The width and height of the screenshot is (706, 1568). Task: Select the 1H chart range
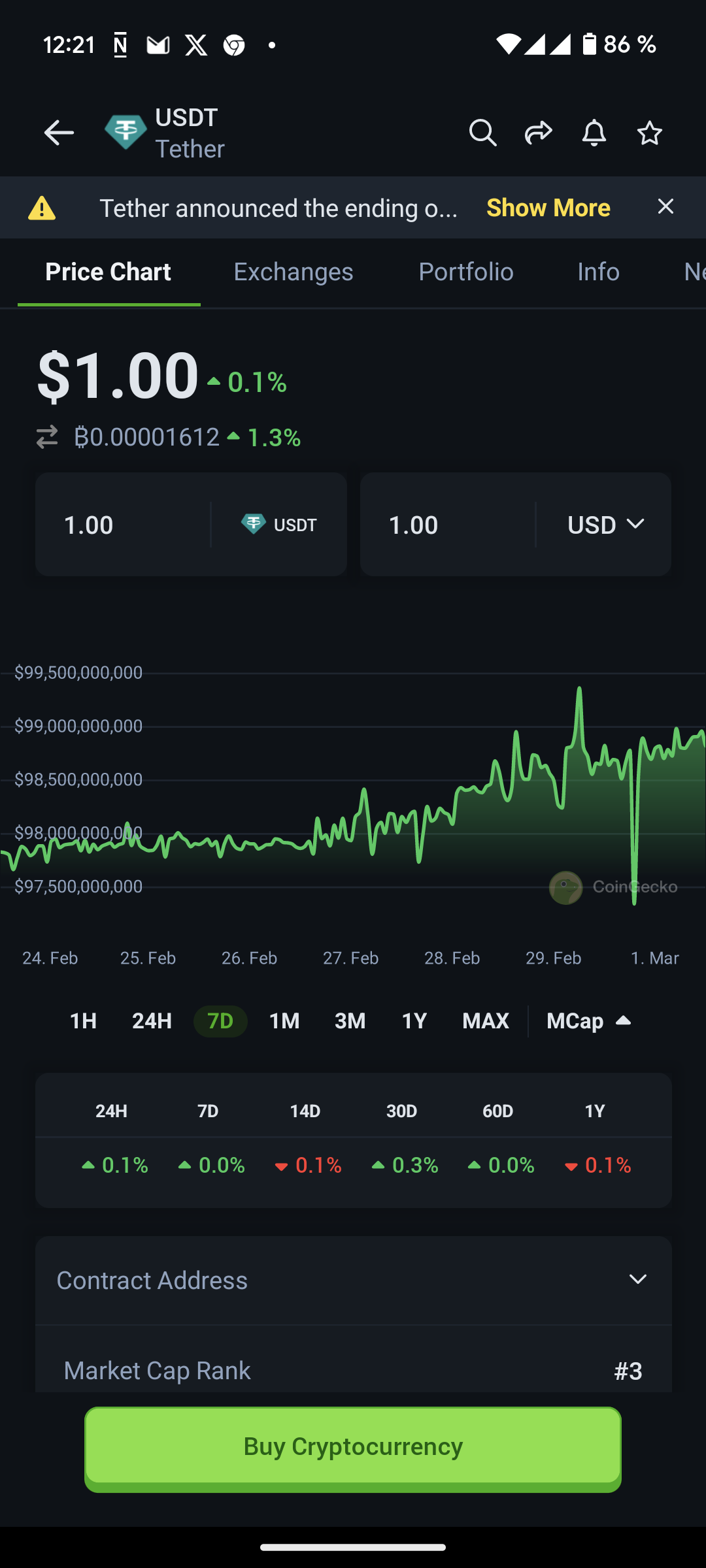[x=83, y=1021]
